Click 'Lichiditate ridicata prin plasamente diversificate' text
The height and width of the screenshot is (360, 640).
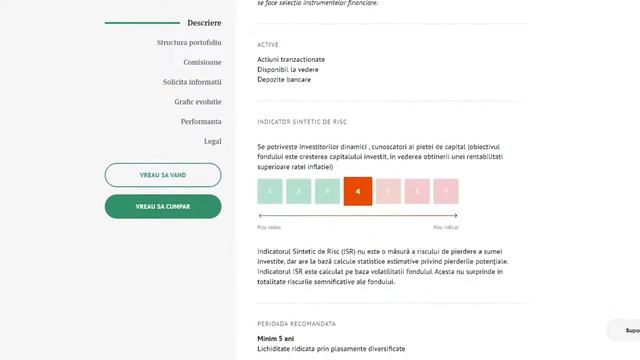click(x=331, y=349)
